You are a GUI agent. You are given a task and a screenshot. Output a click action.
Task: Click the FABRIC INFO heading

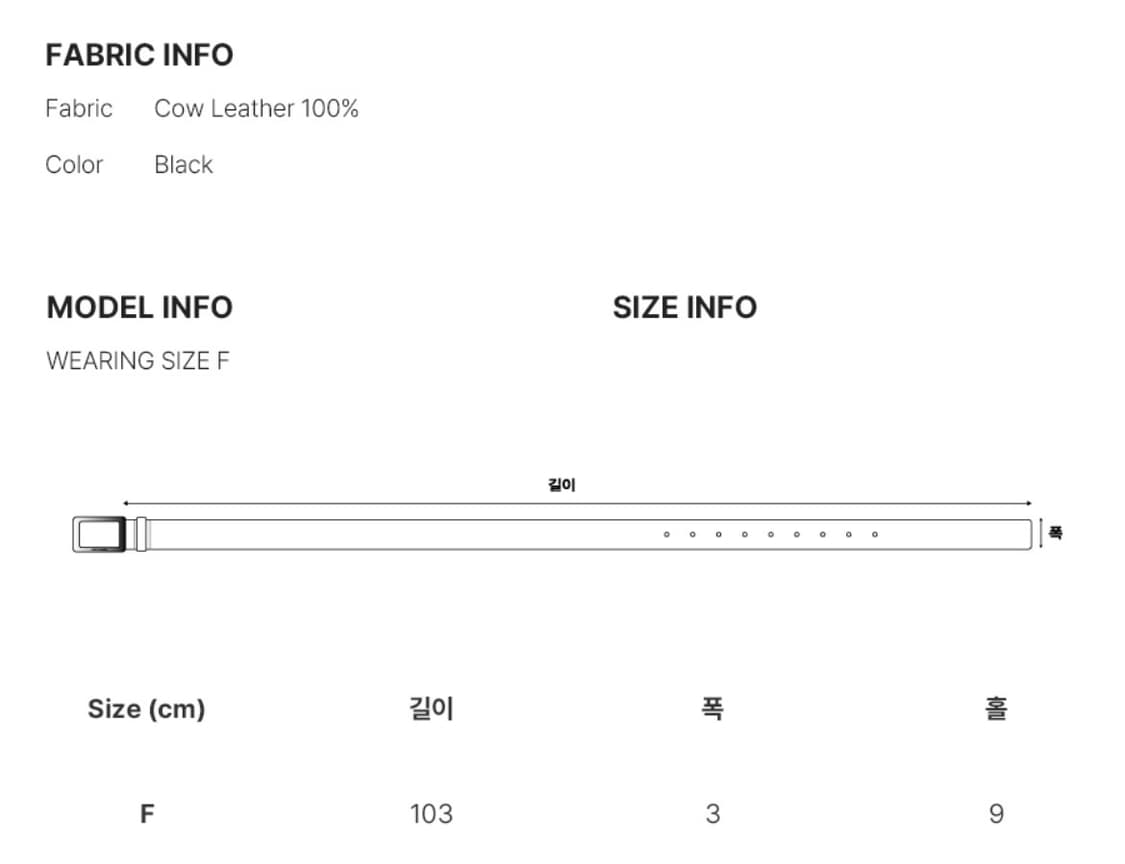click(139, 55)
